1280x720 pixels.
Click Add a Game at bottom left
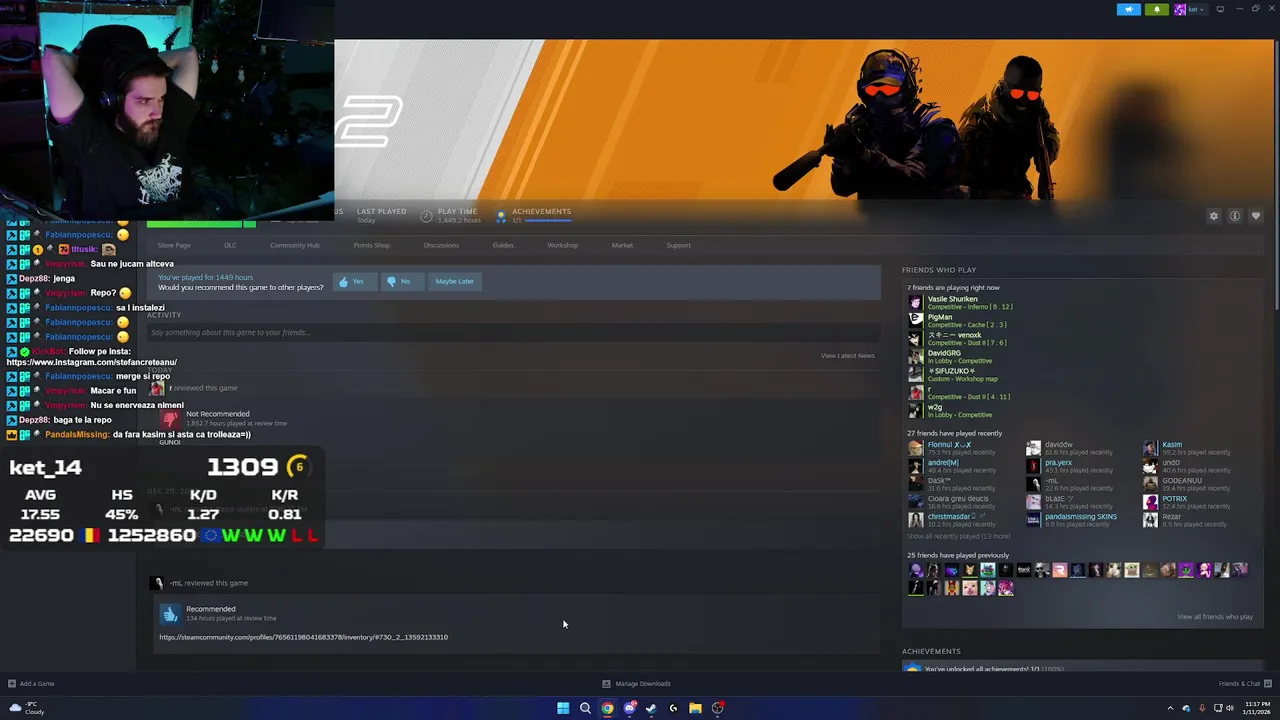coord(31,684)
